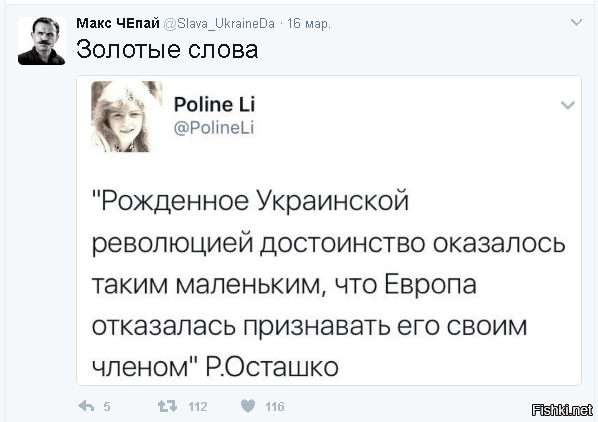Click the Р.Осташко attribution in the quote

(272, 367)
